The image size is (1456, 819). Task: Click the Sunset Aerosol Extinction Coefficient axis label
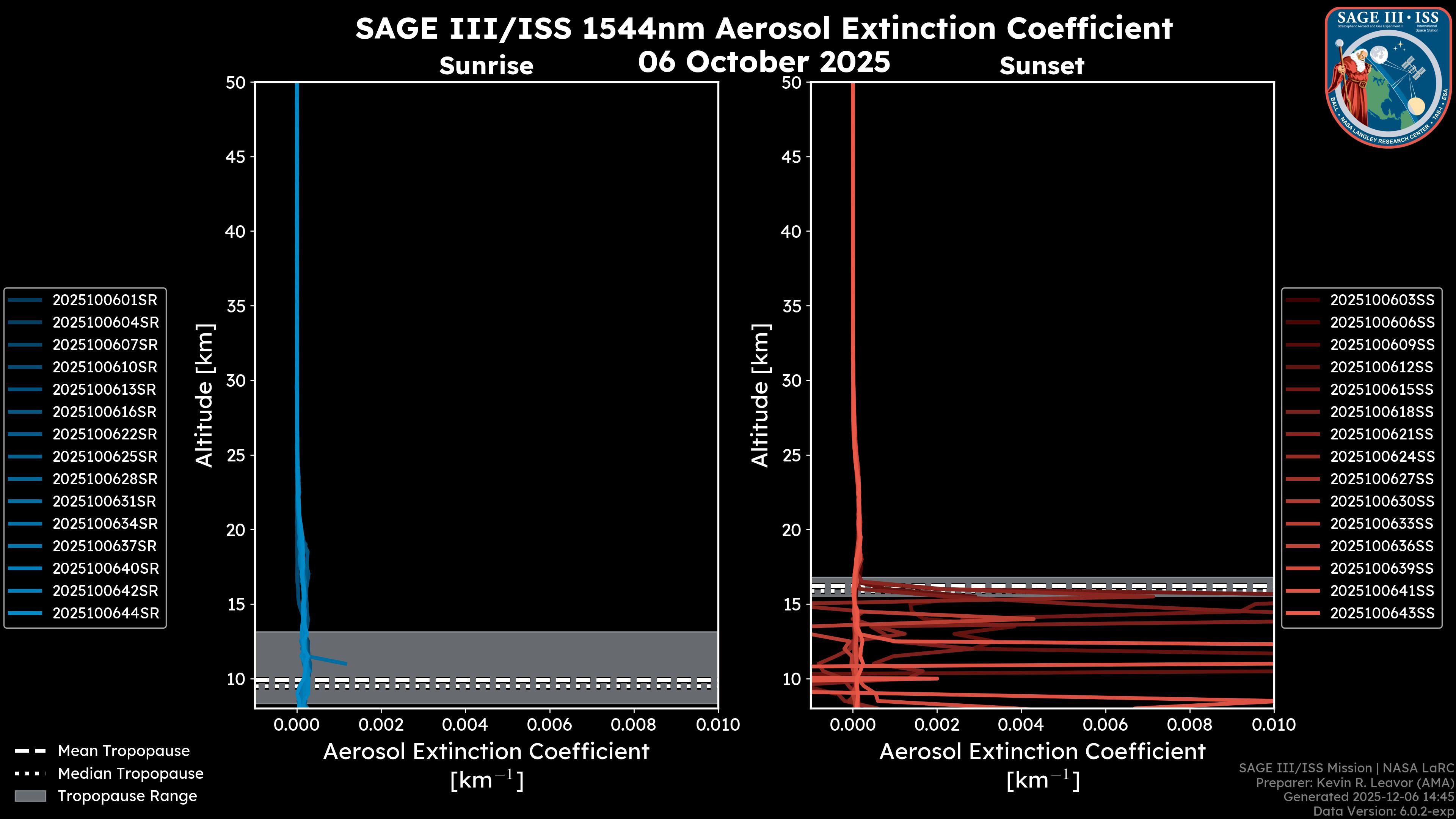(1042, 752)
